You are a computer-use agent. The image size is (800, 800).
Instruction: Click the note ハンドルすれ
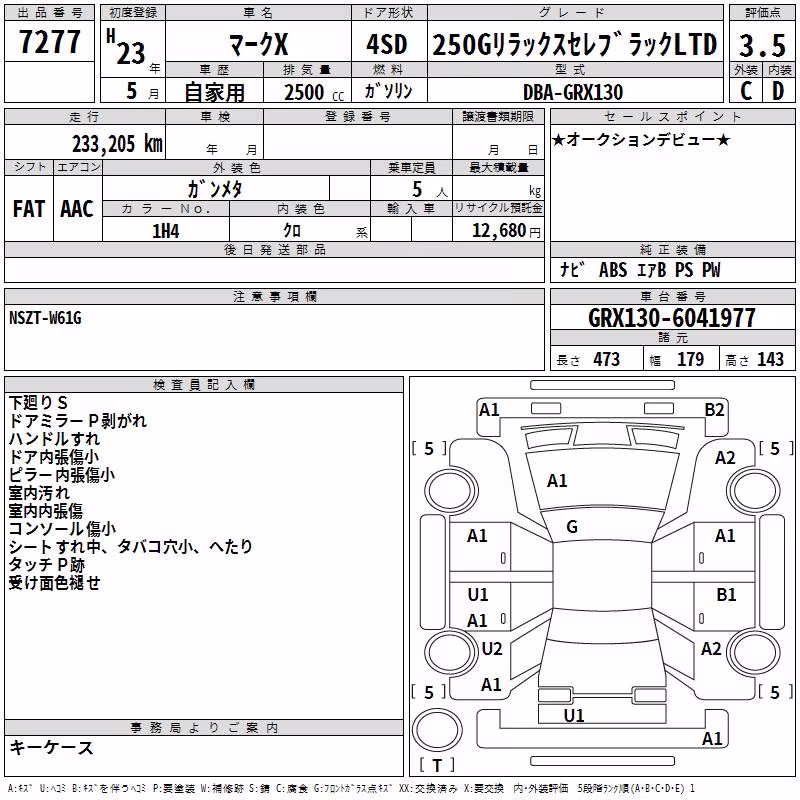[54, 439]
